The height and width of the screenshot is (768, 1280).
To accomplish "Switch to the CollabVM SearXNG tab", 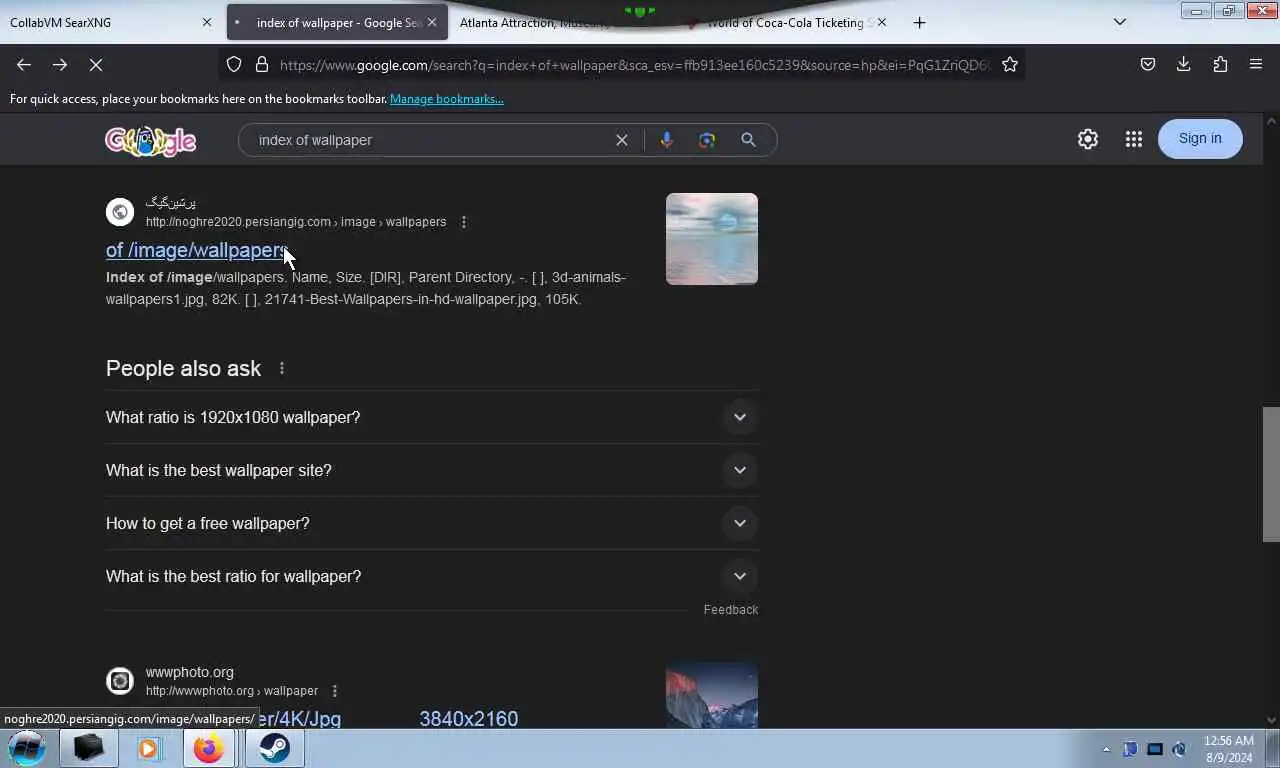I will [x=108, y=22].
